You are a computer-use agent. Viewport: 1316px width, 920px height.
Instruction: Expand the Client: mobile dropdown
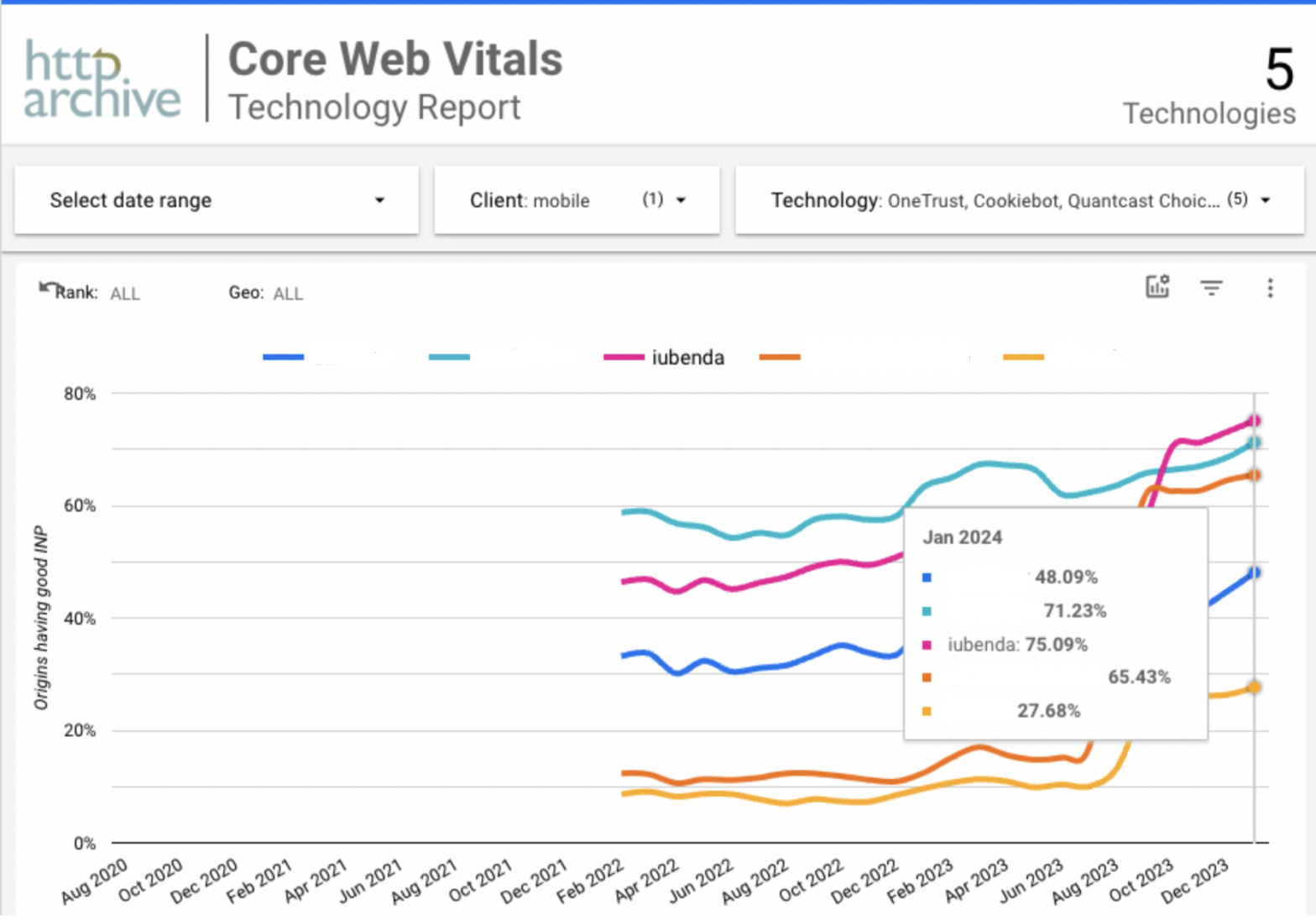click(x=577, y=201)
